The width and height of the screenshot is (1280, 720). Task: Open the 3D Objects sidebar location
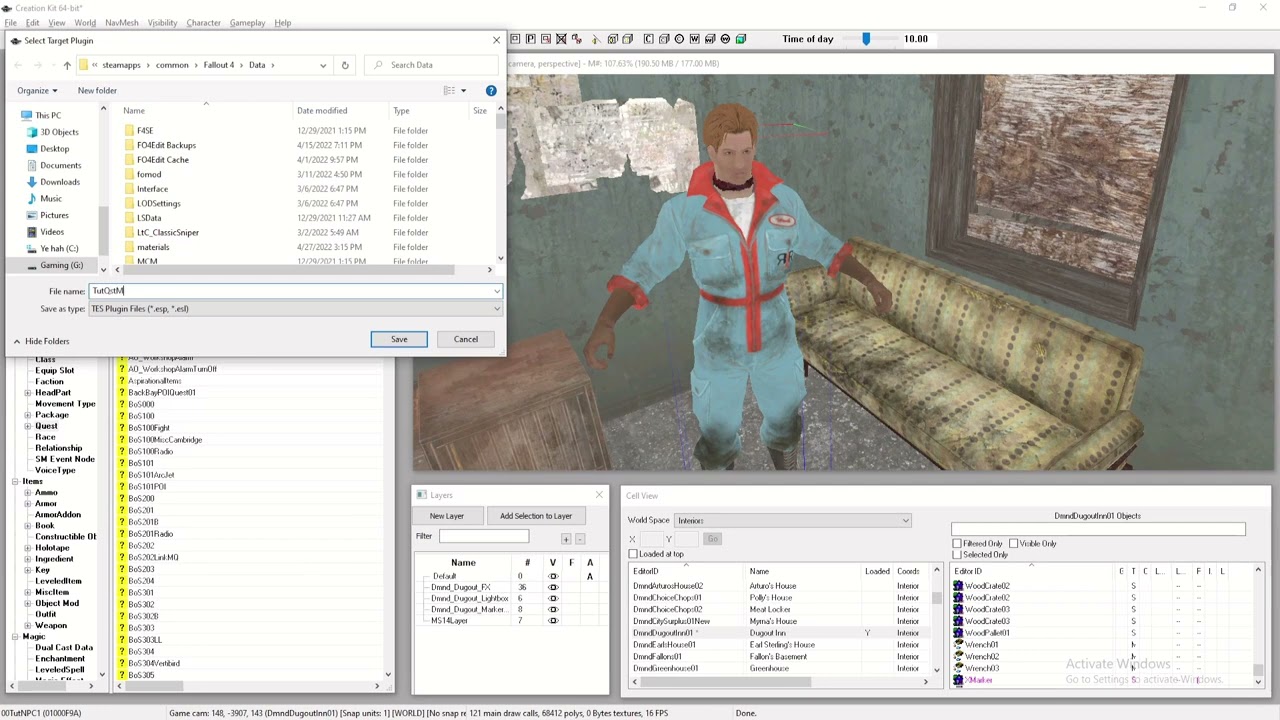click(59, 132)
